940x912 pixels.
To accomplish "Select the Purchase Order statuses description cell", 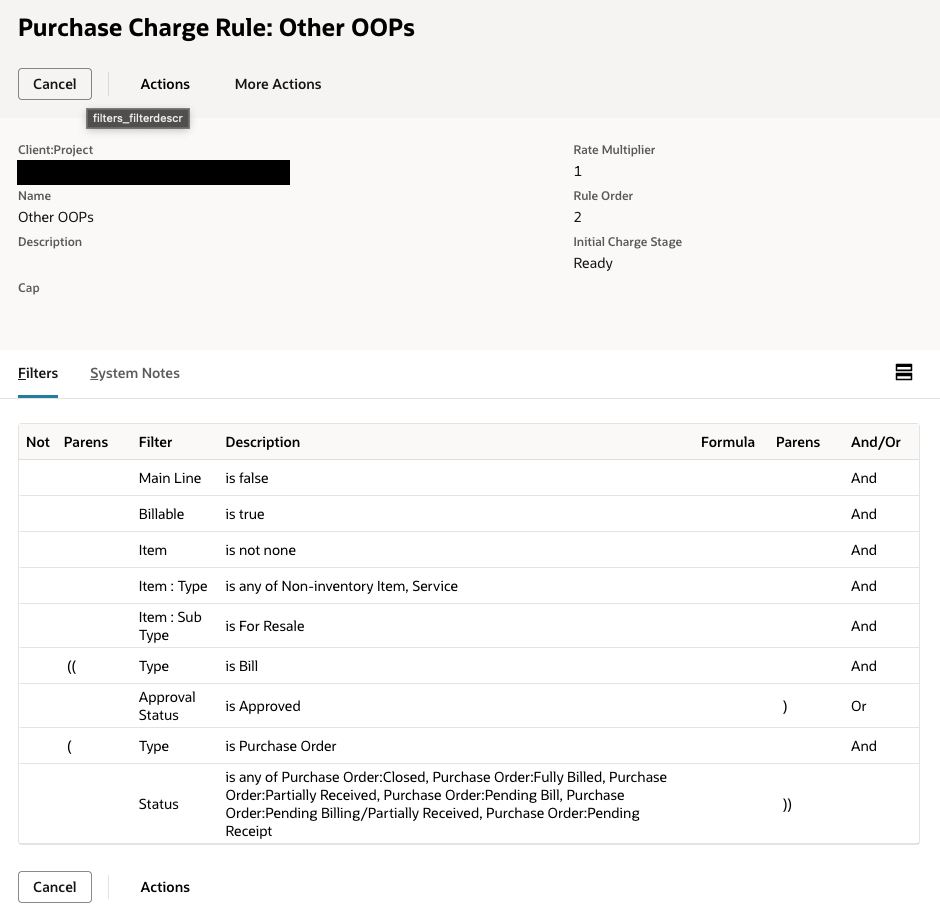I will point(446,804).
